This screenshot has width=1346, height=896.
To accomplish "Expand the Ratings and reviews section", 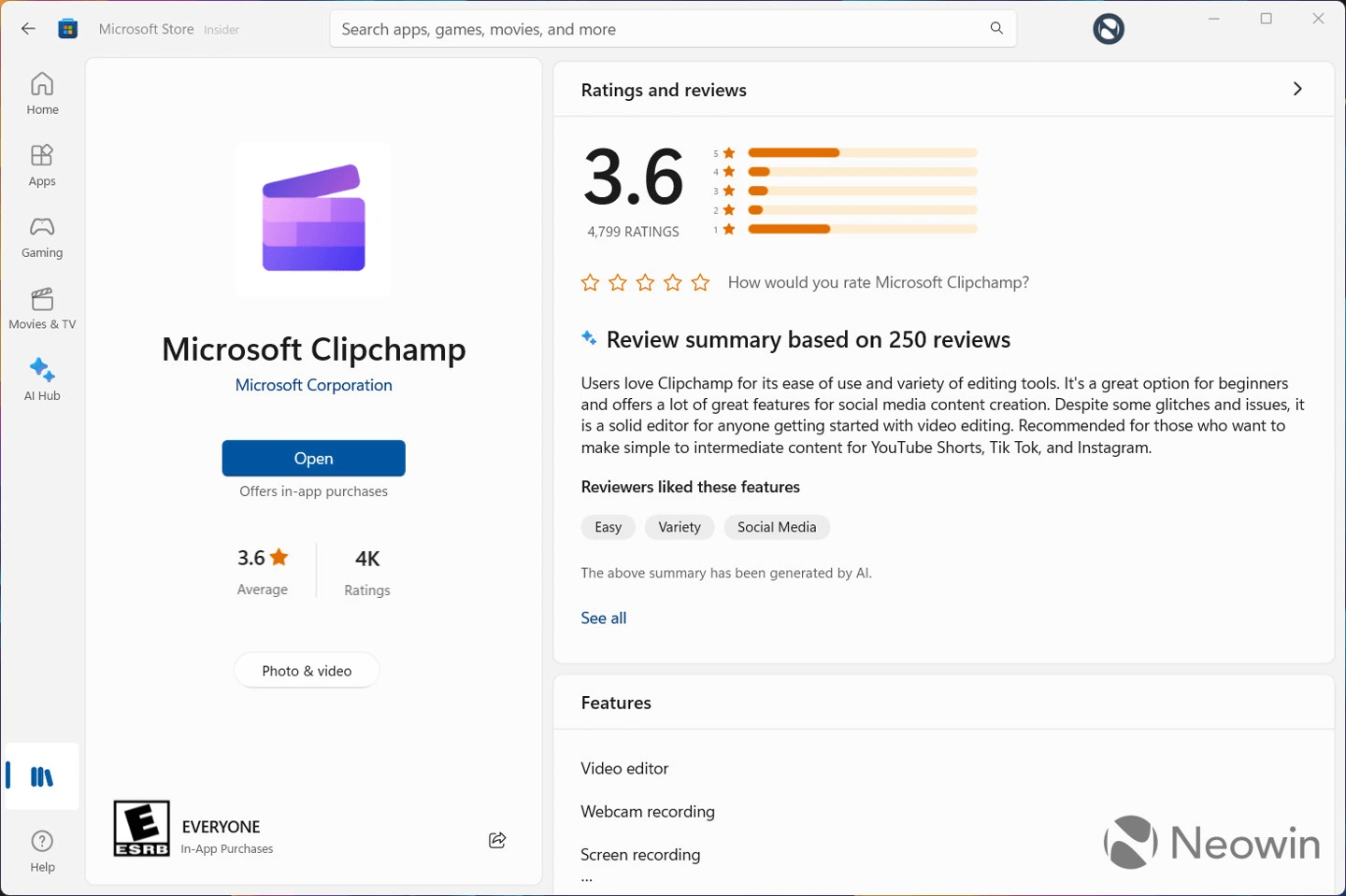I will (x=1297, y=89).
